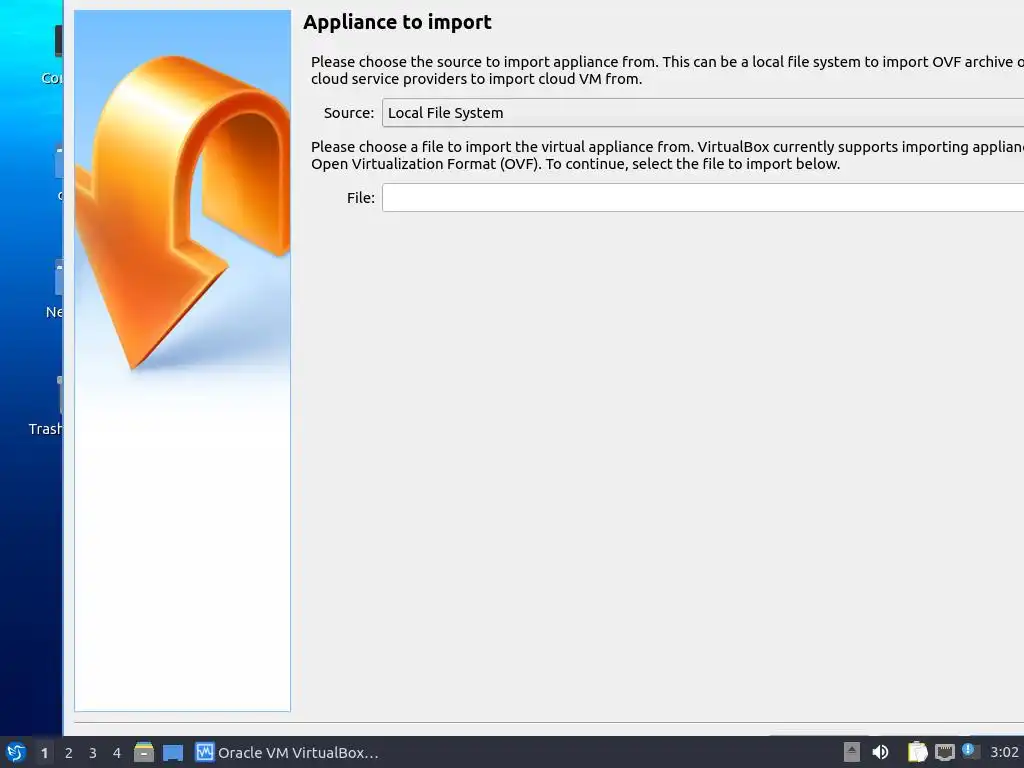Image resolution: width=1024 pixels, height=768 pixels.
Task: Click the File path input field
Action: point(703,197)
